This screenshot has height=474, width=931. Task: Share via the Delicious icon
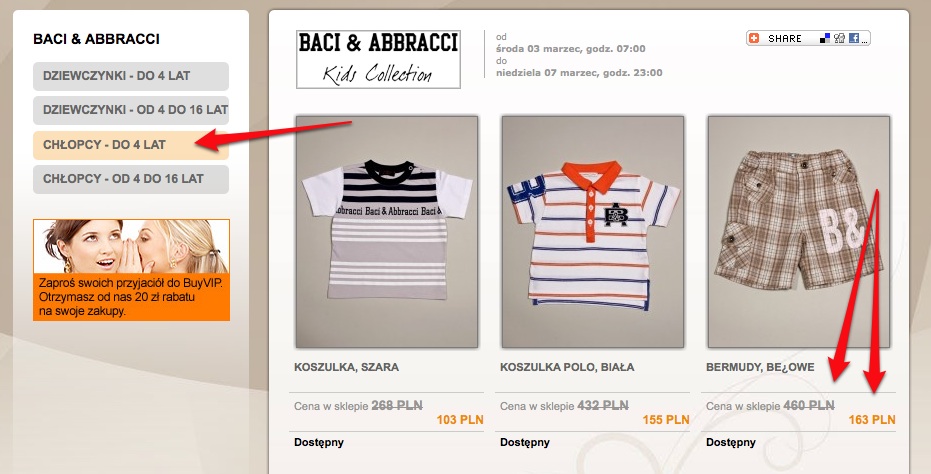825,38
